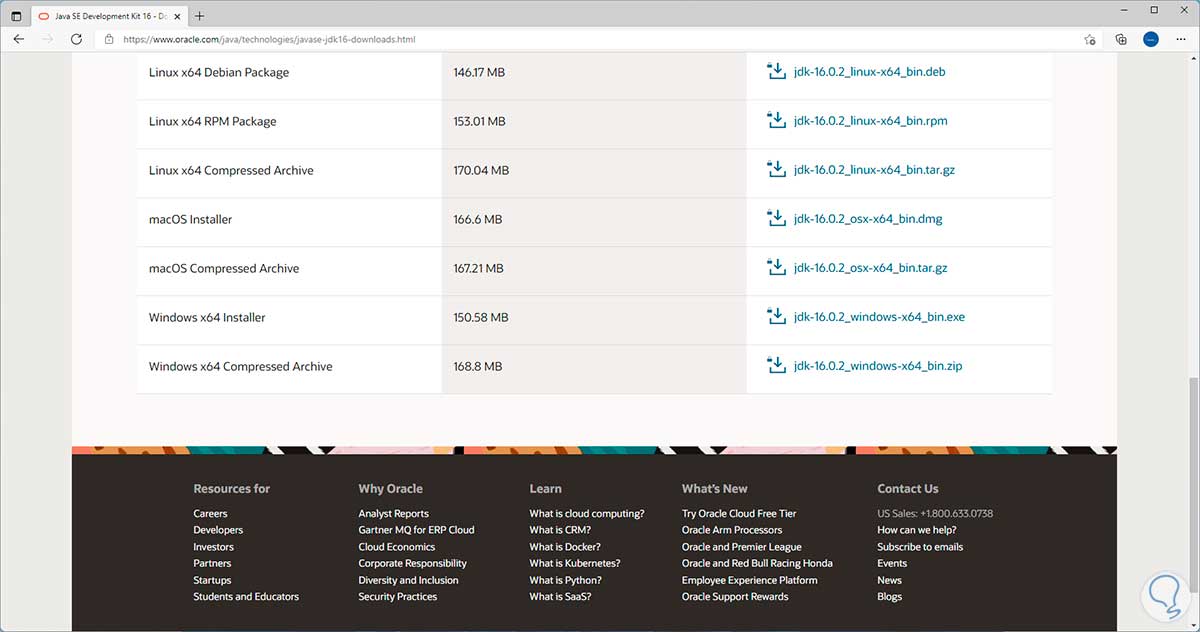This screenshot has height=632, width=1200.
Task: Close the Java SE Development Kit tab
Action: 177,16
